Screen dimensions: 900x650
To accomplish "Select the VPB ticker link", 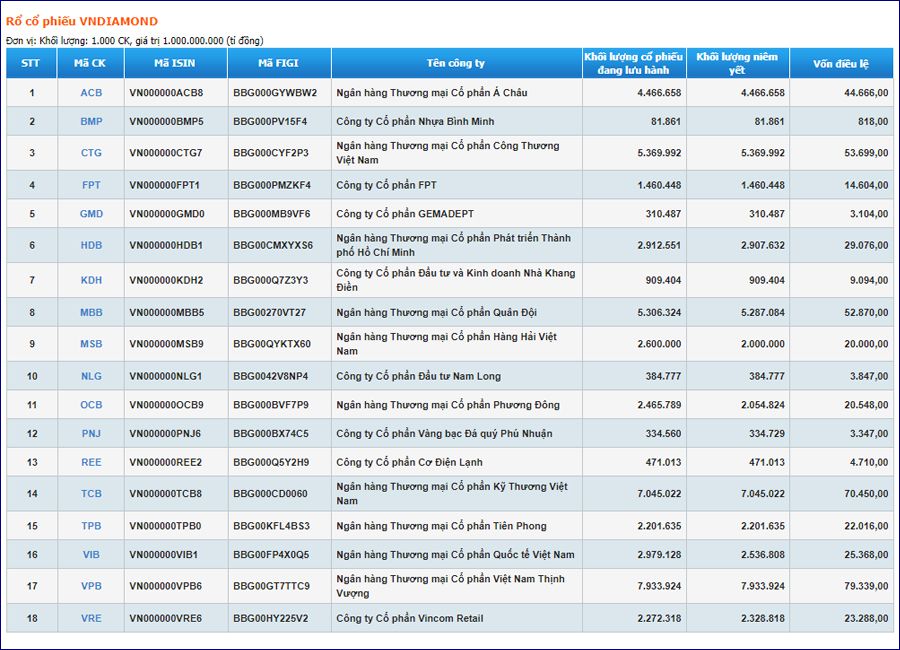I will pos(91,586).
